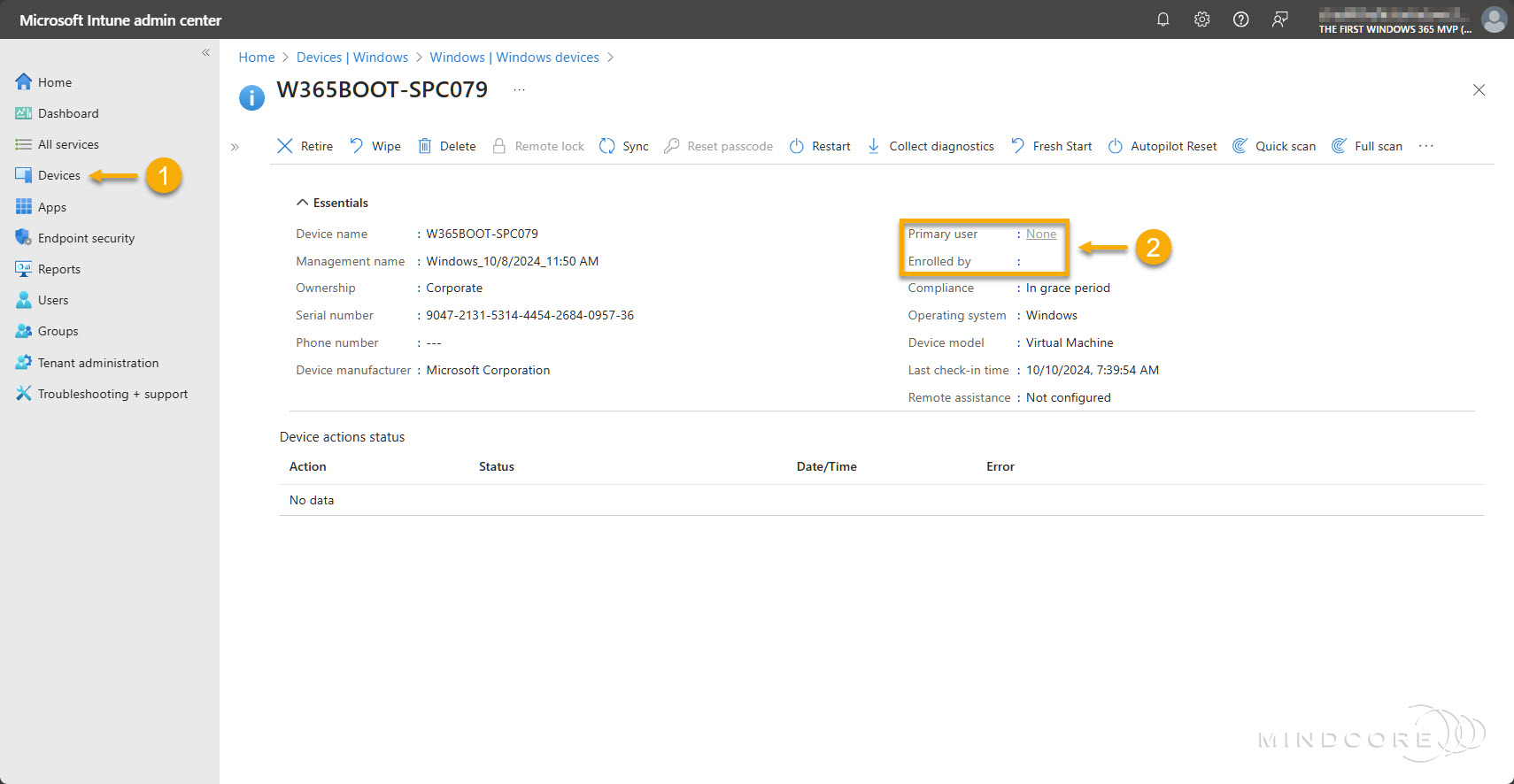Click the Restart device action

pyautogui.click(x=820, y=146)
